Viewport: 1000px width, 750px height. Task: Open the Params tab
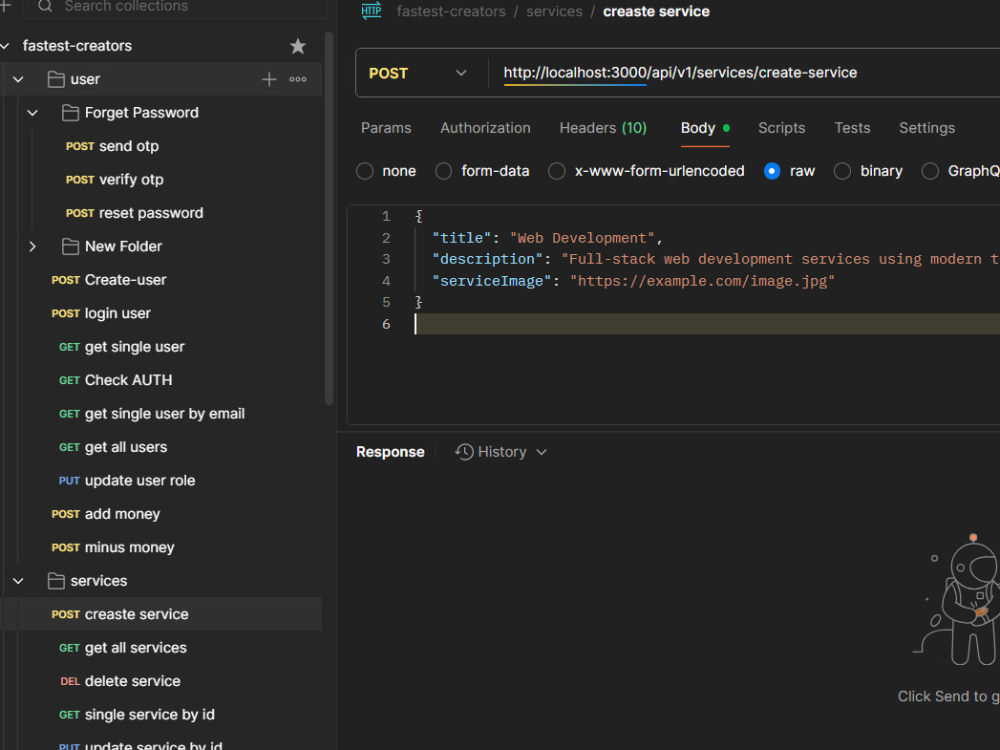pos(386,128)
